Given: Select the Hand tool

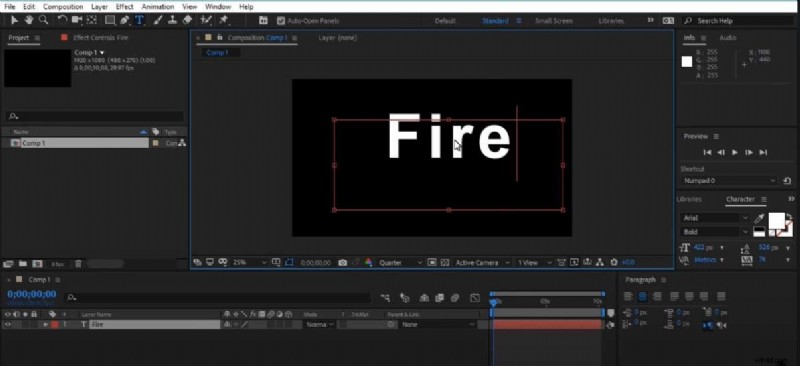Looking at the screenshot, I should [29, 20].
